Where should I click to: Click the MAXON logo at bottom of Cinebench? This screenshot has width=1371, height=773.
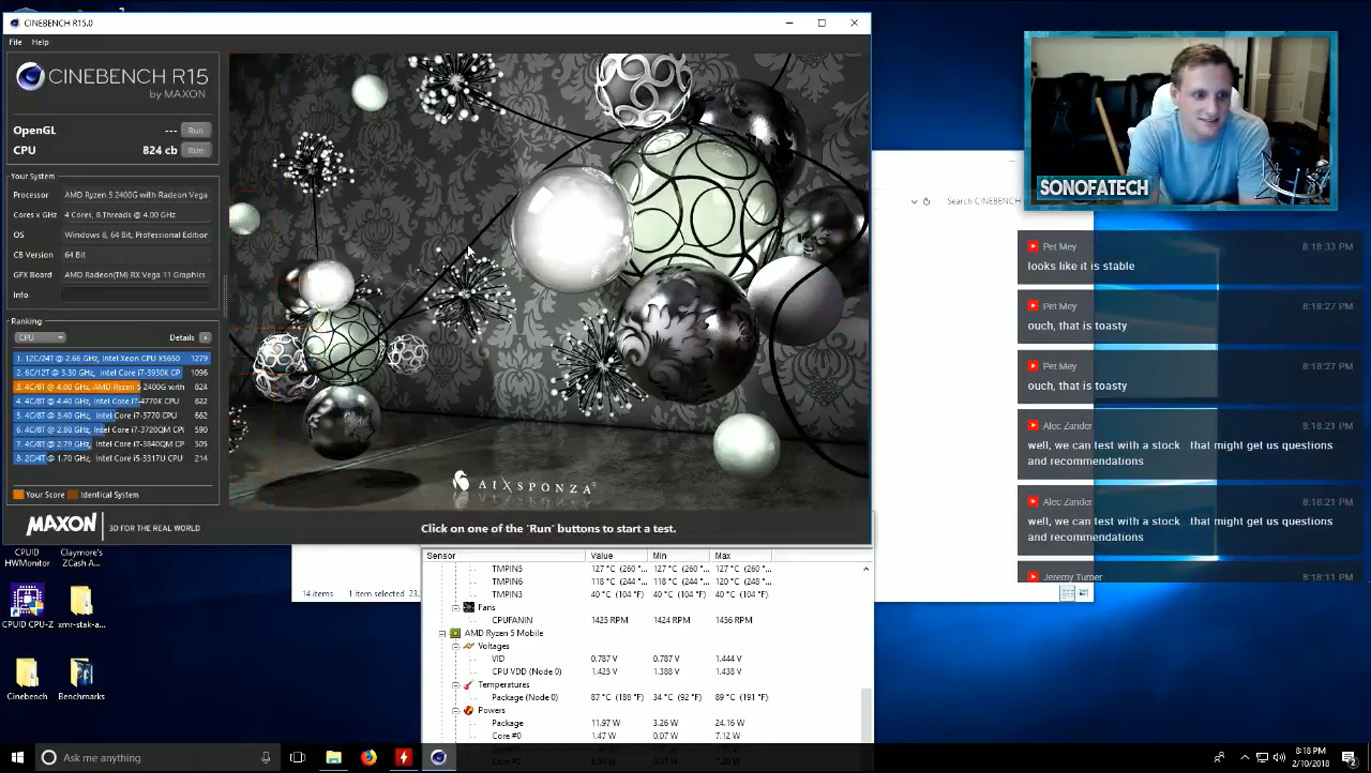pos(61,525)
